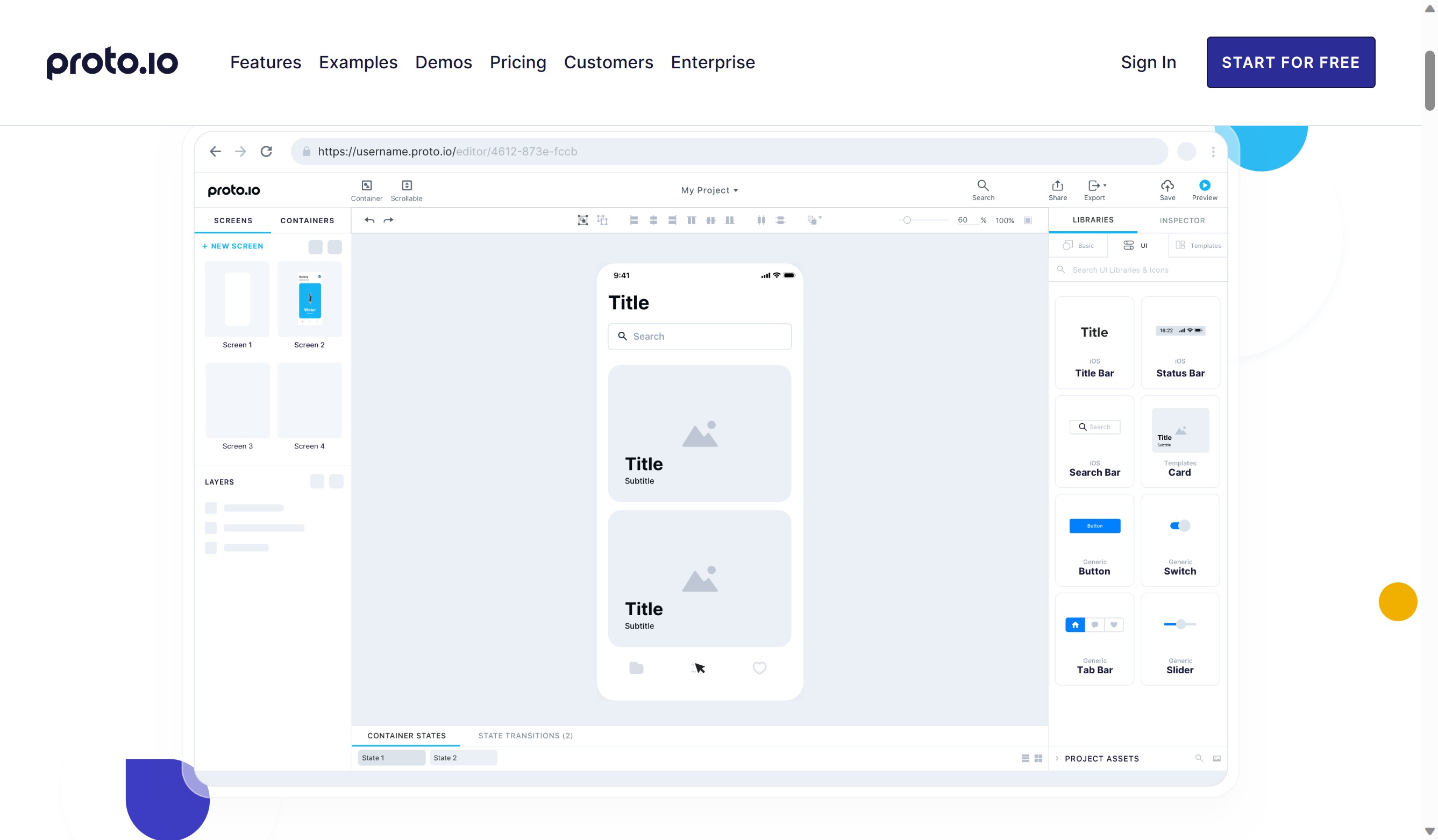Click the distribute horizontally icon
The width and height of the screenshot is (1438, 840).
click(x=760, y=220)
